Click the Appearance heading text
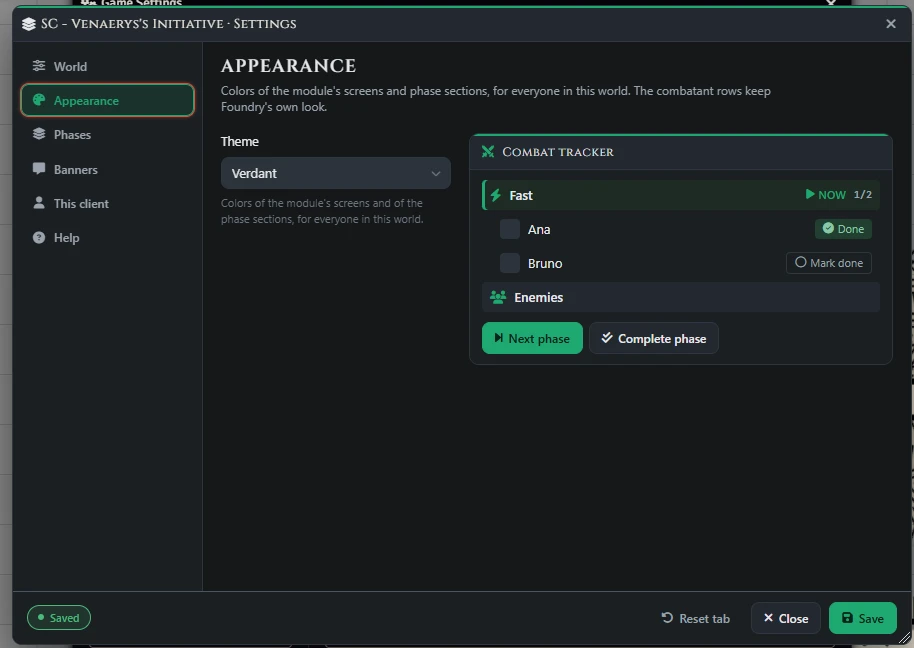914x648 pixels. click(289, 66)
